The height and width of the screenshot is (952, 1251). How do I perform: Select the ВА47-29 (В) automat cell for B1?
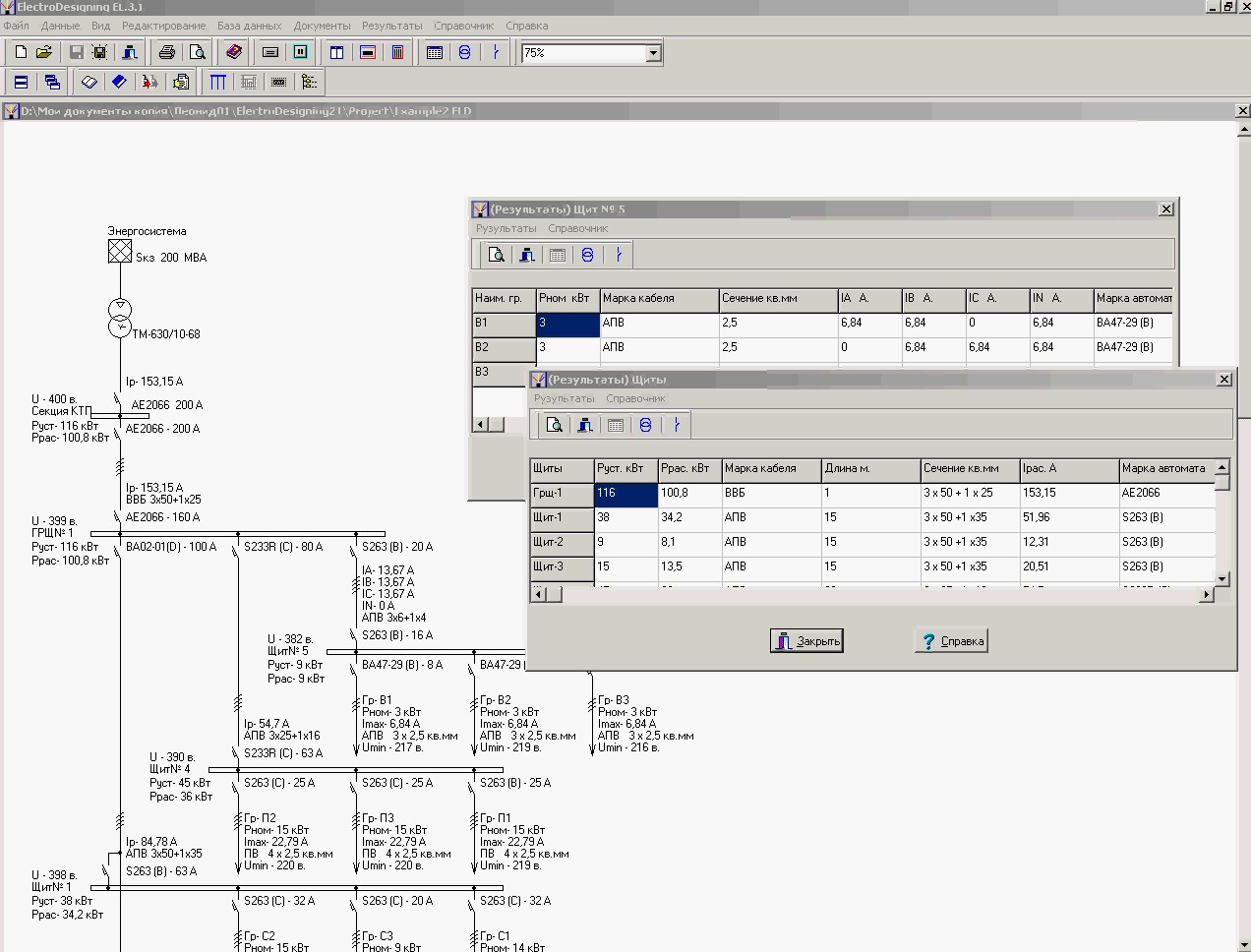(x=1127, y=324)
